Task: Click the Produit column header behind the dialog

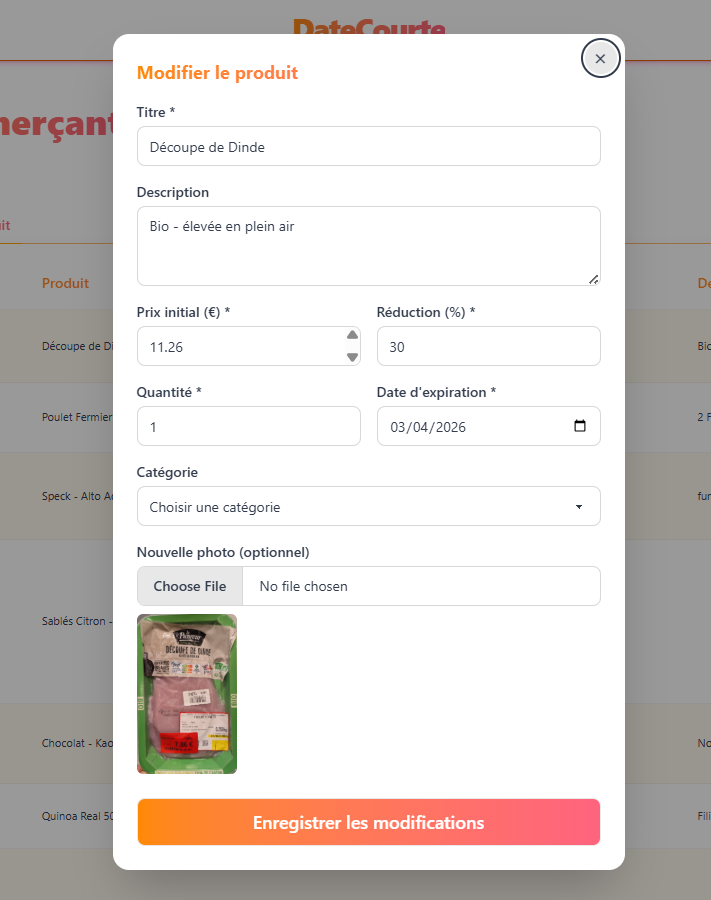Action: [65, 283]
